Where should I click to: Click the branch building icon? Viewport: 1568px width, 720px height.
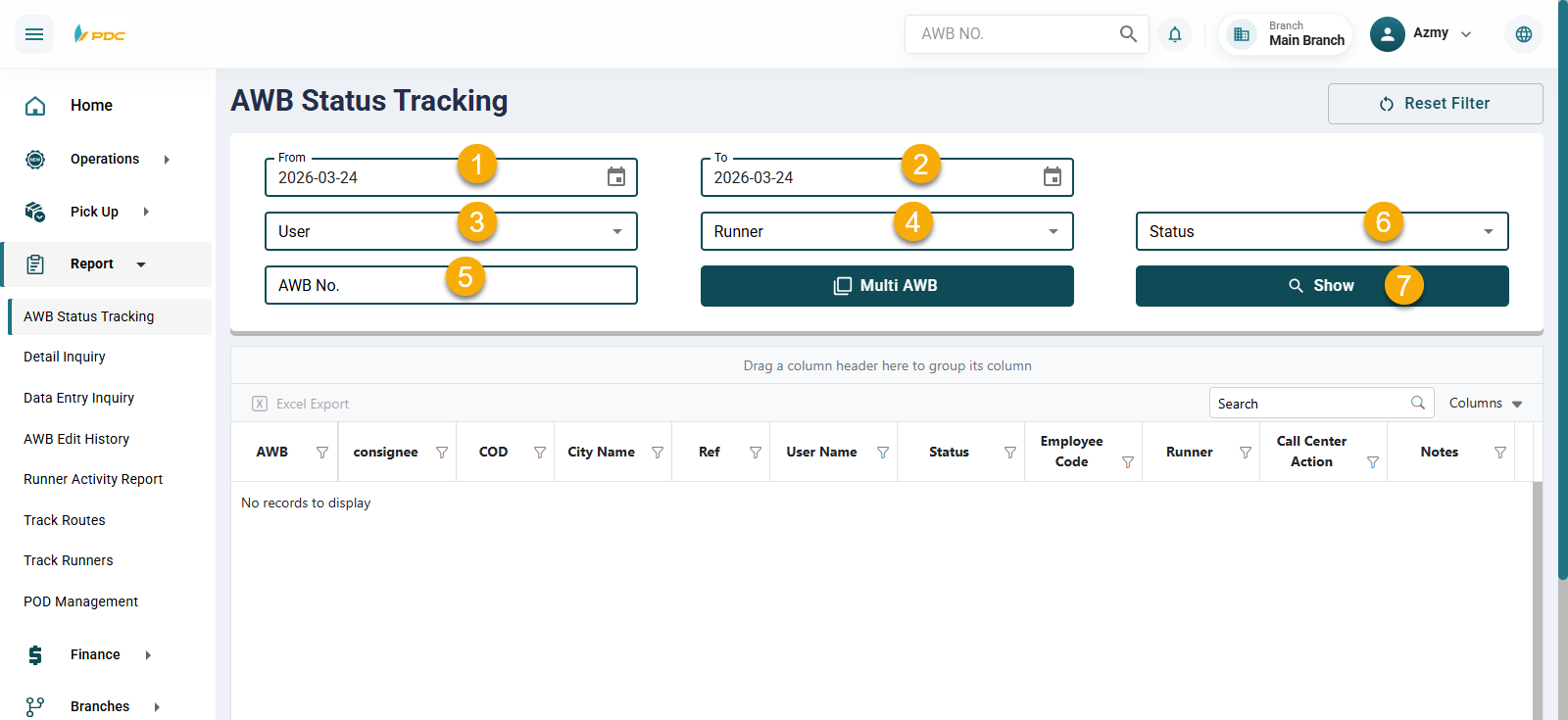(x=1242, y=34)
